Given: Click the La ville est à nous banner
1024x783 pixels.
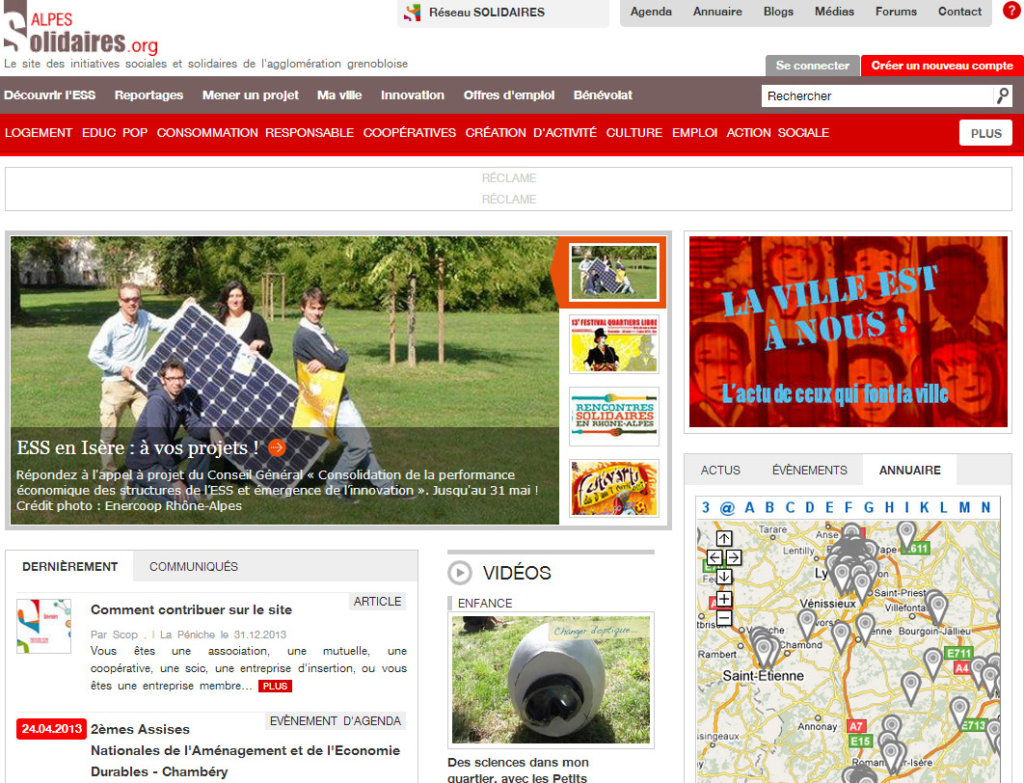Looking at the screenshot, I should point(848,332).
